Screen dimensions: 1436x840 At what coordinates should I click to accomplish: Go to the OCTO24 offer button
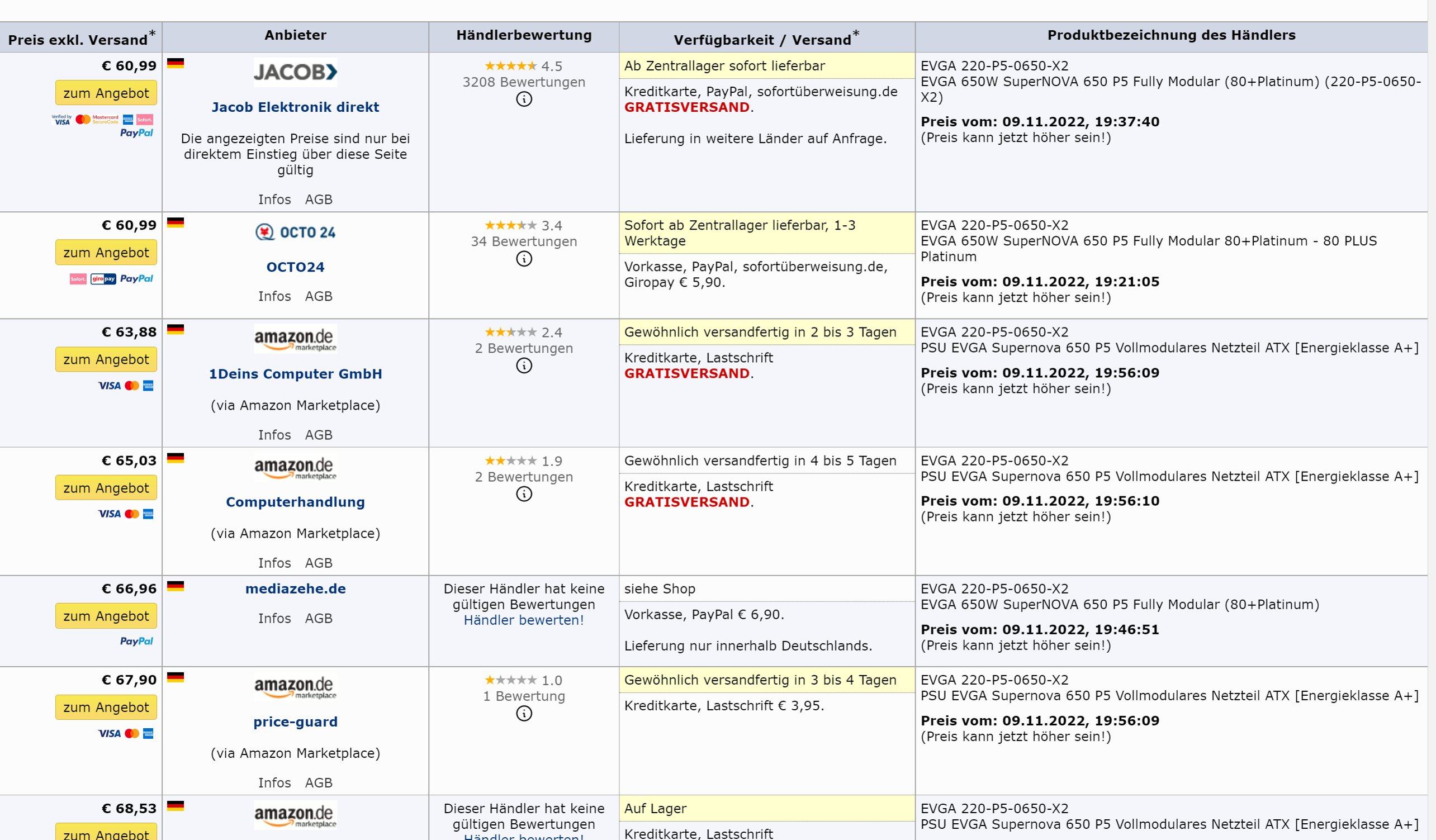(106, 253)
